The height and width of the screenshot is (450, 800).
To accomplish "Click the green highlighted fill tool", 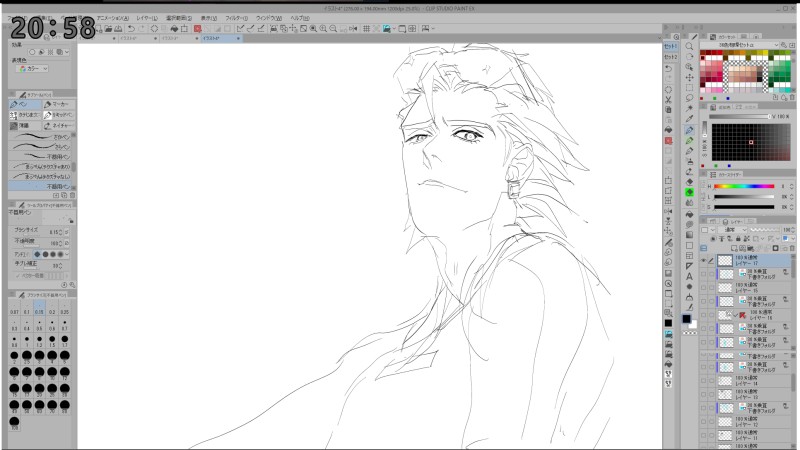I will coord(690,191).
